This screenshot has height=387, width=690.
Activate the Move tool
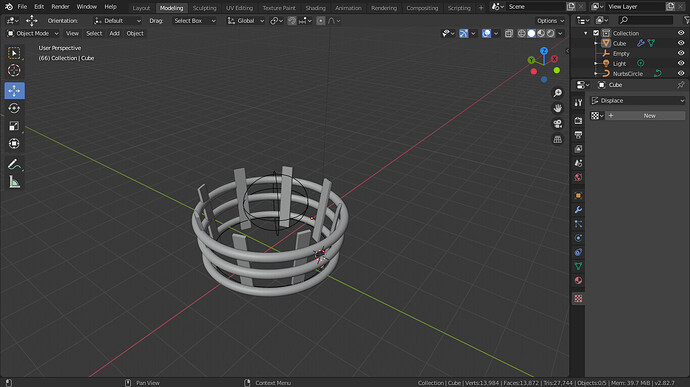(15, 90)
